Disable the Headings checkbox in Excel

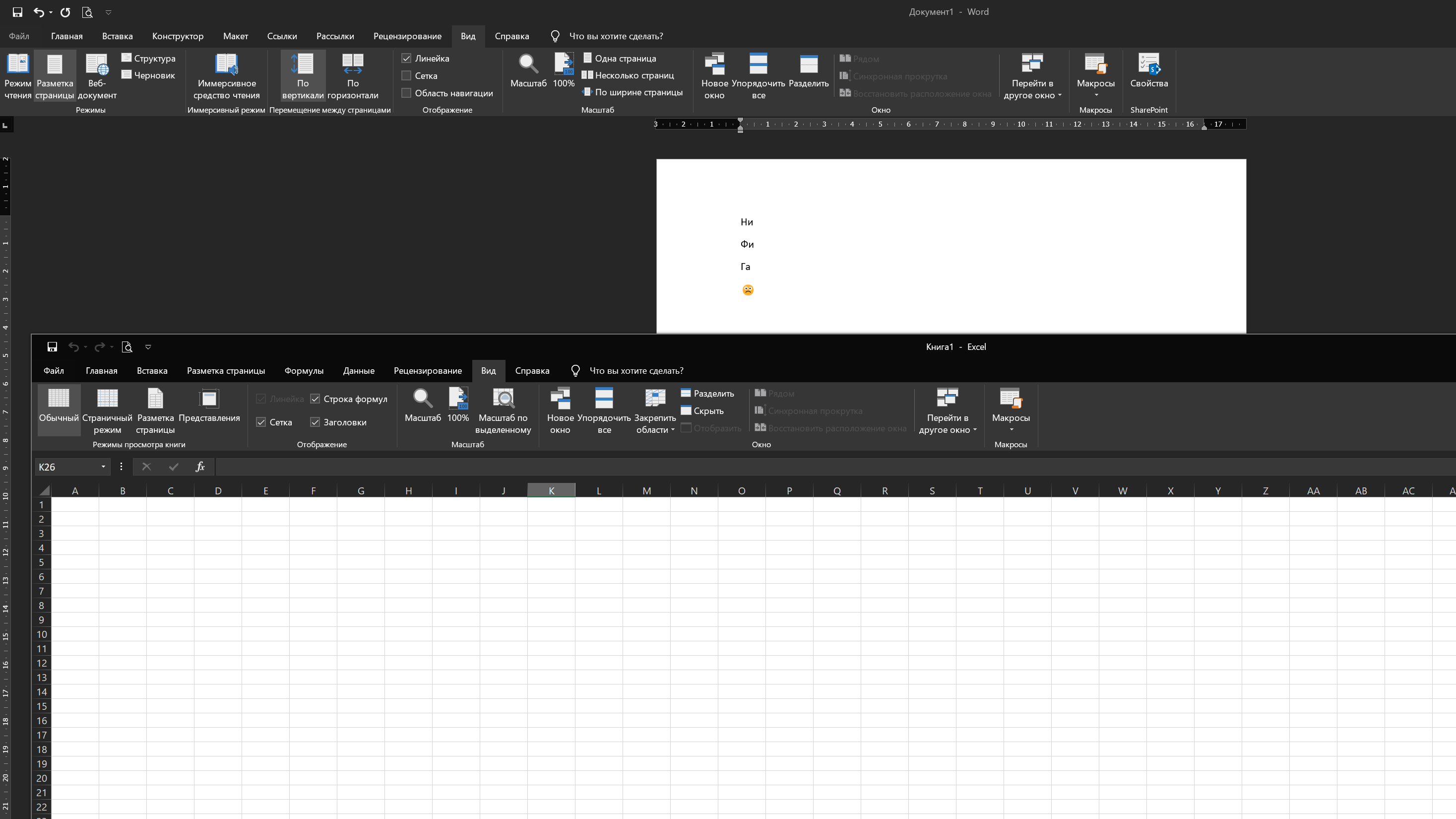point(316,422)
